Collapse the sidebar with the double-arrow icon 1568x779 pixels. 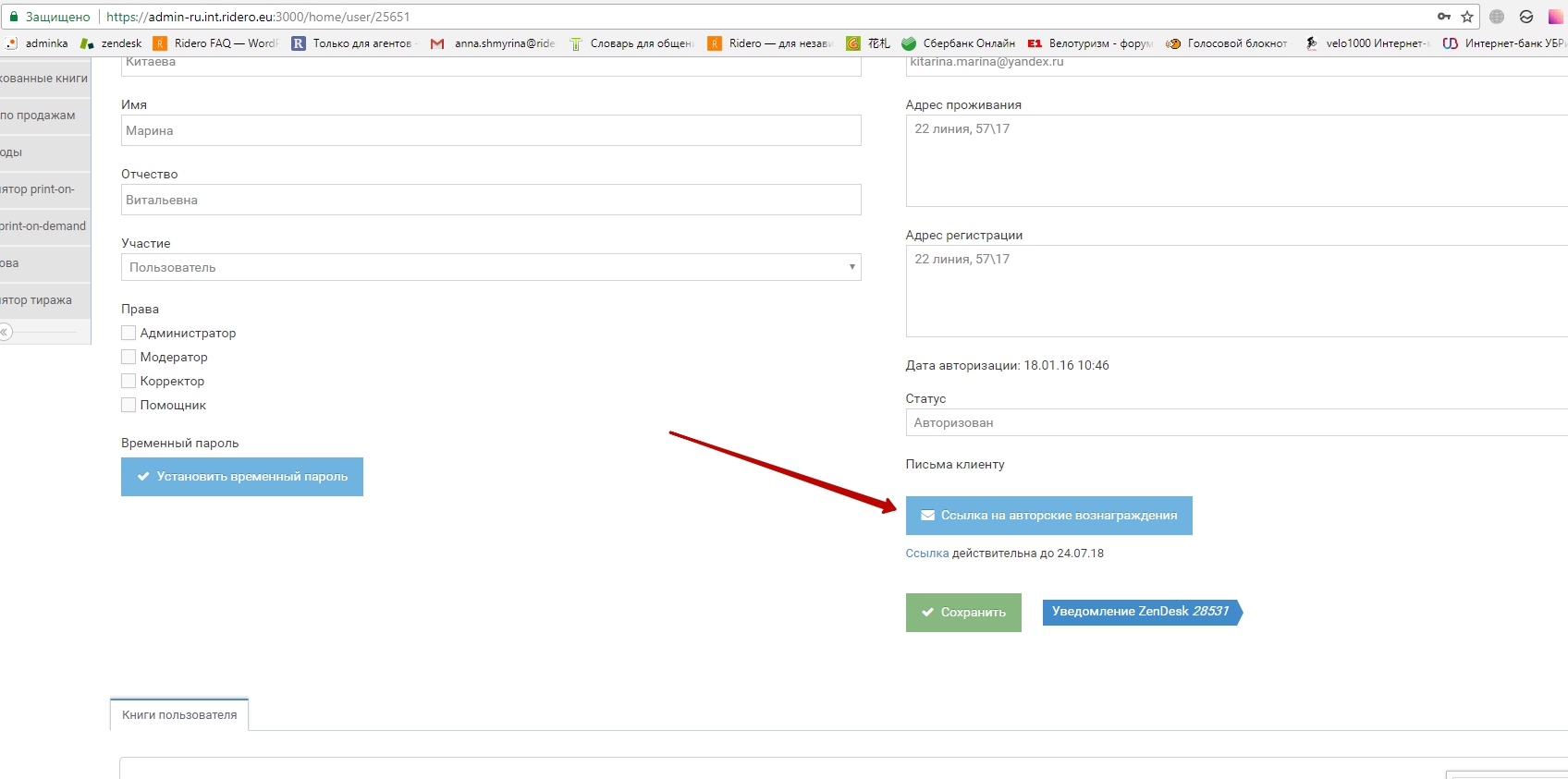coord(5,332)
